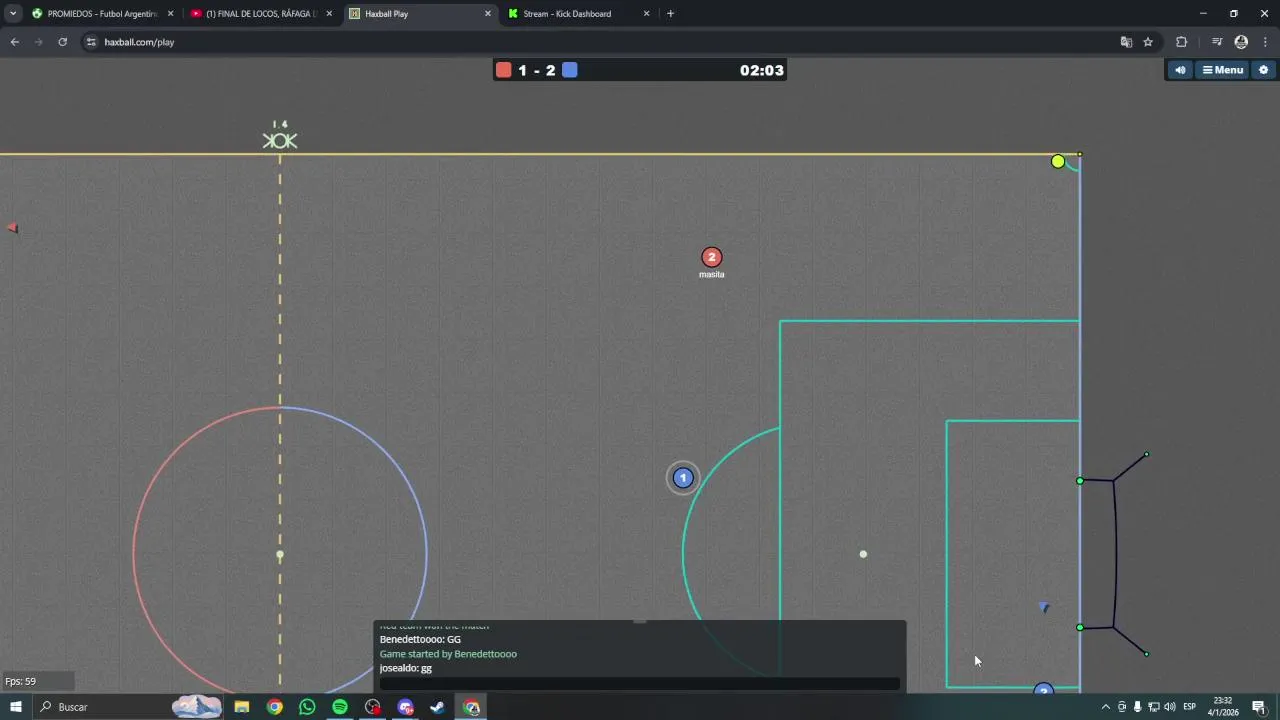Bookmark this page with the star
This screenshot has height=720, width=1280.
click(x=1148, y=42)
